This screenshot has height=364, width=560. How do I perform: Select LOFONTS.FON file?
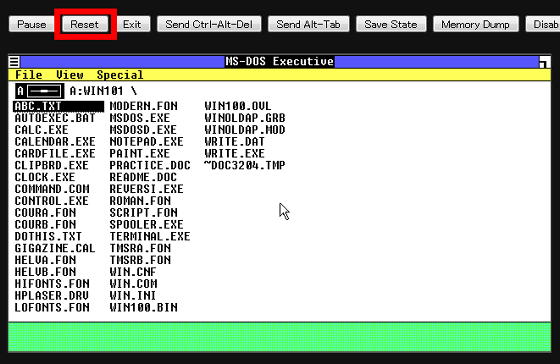pyautogui.click(x=52, y=307)
